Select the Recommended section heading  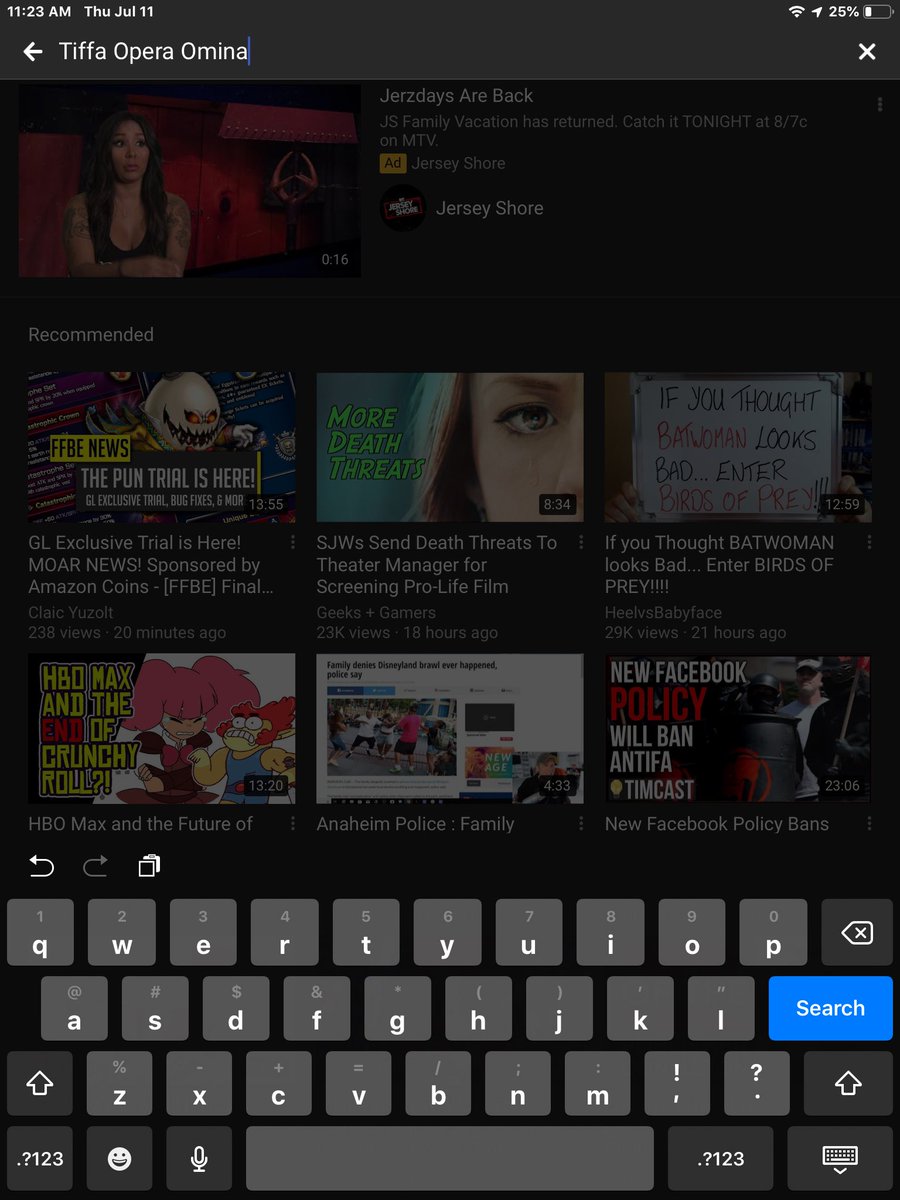(91, 335)
